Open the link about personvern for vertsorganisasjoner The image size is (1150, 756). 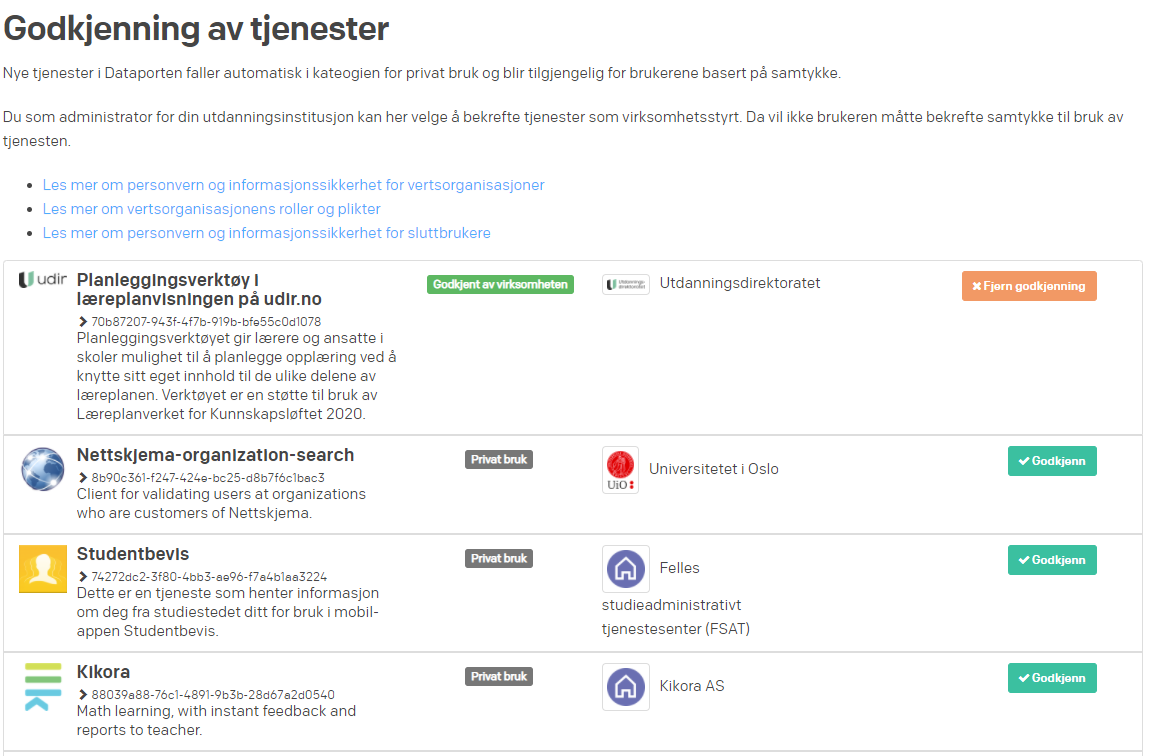pyautogui.click(x=293, y=185)
